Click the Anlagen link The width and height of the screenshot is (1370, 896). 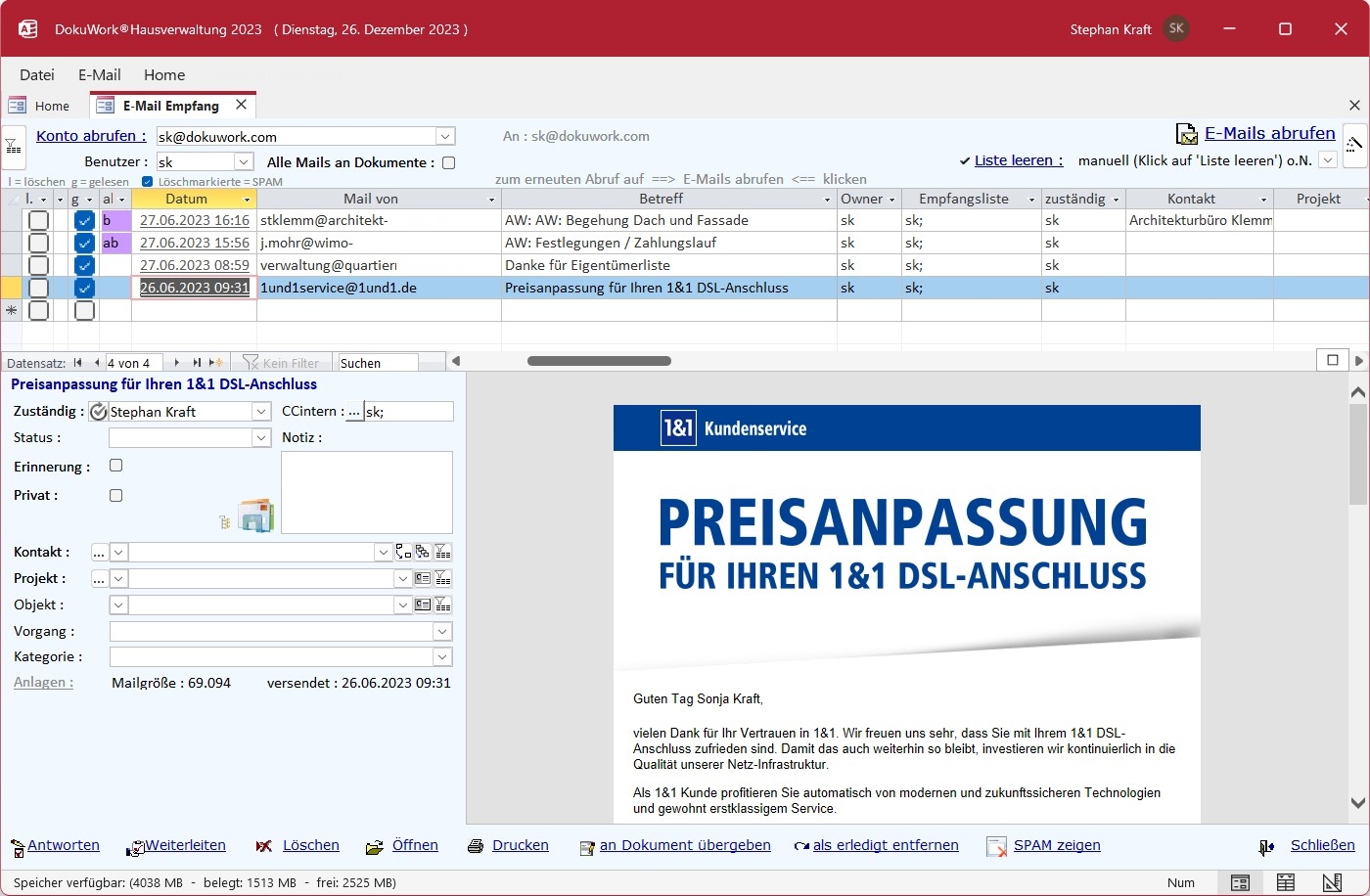(43, 683)
